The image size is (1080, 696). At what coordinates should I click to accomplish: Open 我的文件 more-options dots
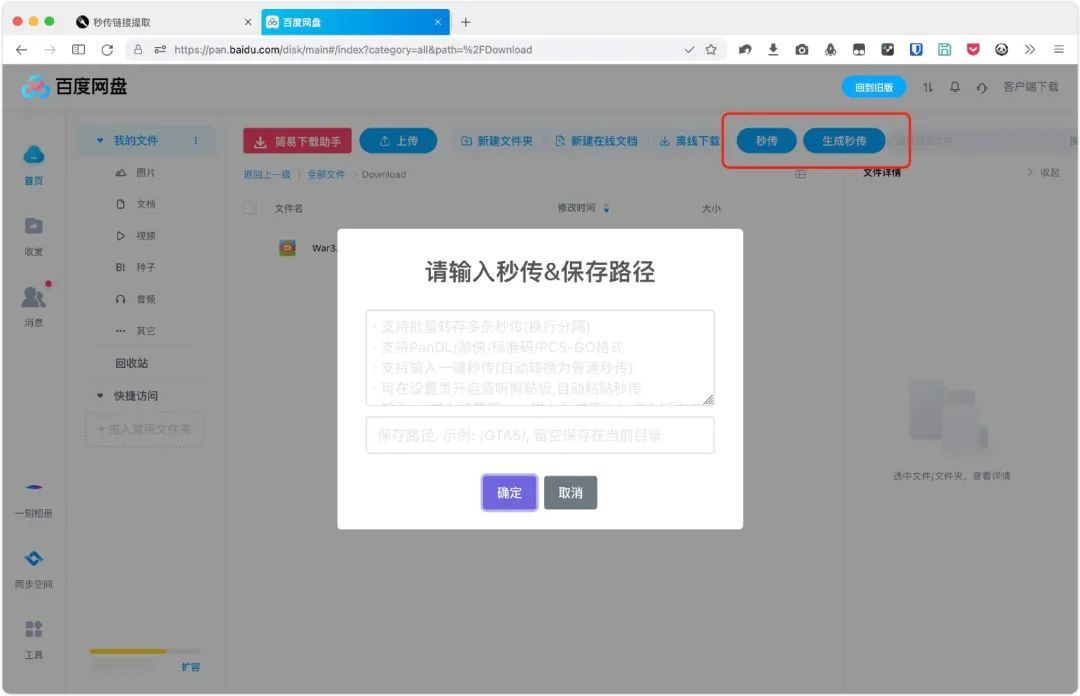[x=196, y=141]
